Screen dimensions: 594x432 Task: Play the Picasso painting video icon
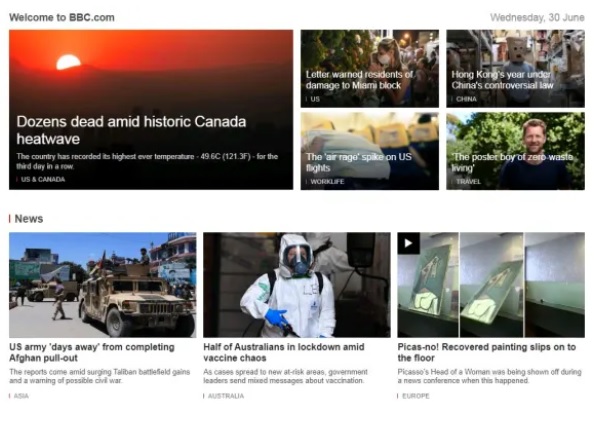[408, 243]
